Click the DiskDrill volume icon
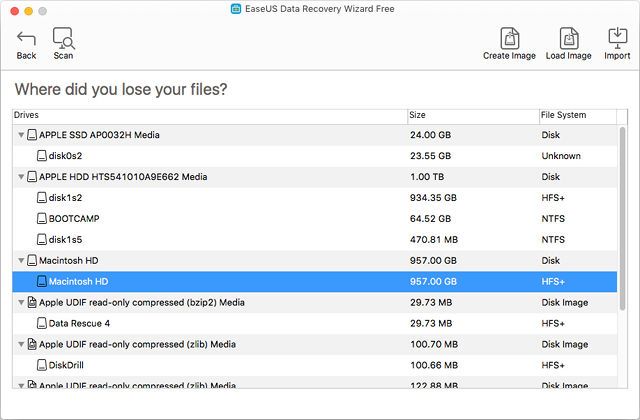The width and height of the screenshot is (640, 420). [x=41, y=365]
